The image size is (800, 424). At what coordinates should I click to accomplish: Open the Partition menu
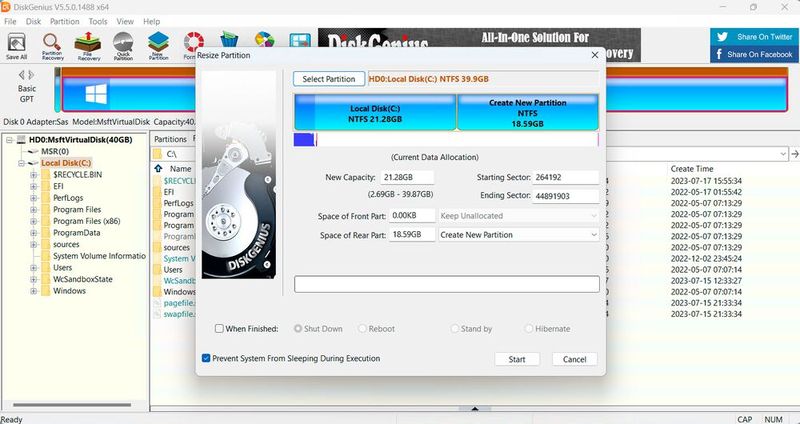click(x=64, y=21)
